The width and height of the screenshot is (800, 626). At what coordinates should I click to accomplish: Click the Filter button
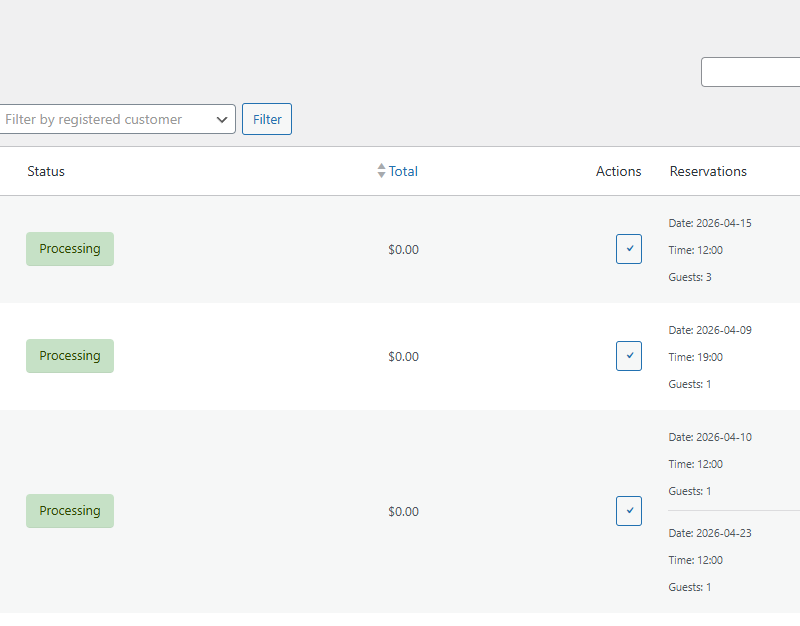point(266,119)
